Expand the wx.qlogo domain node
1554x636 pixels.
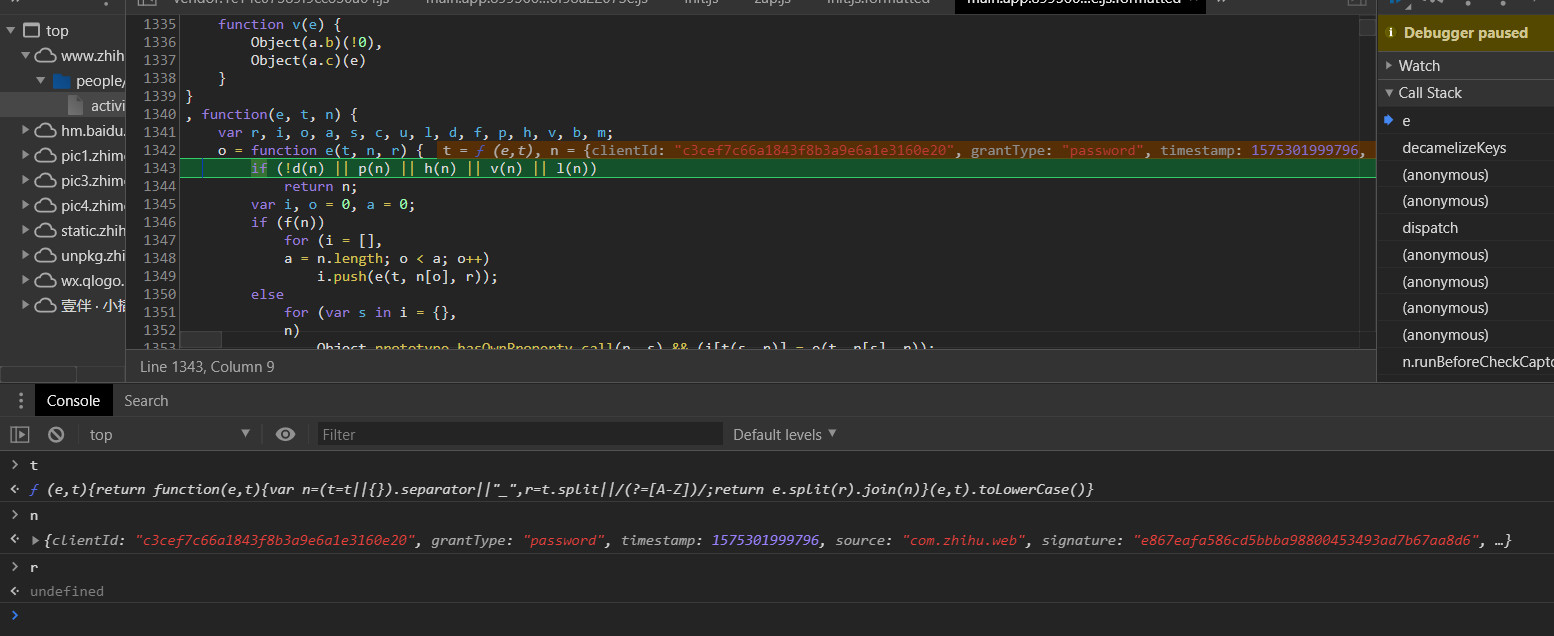26,280
